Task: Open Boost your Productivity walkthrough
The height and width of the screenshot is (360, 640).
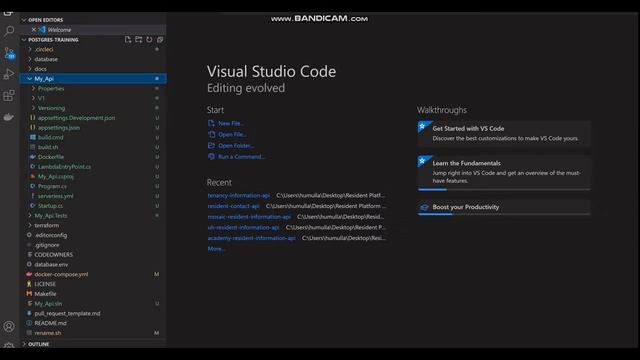Action: click(x=504, y=207)
